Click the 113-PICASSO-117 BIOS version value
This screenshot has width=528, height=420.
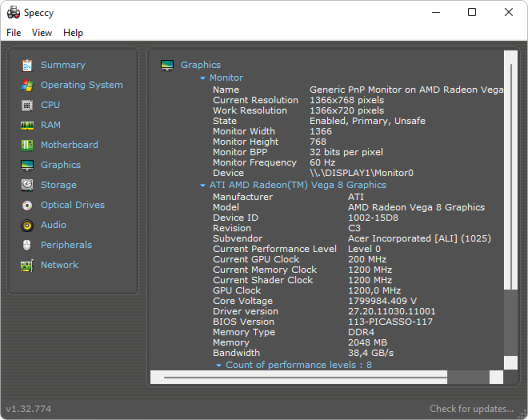pos(390,322)
